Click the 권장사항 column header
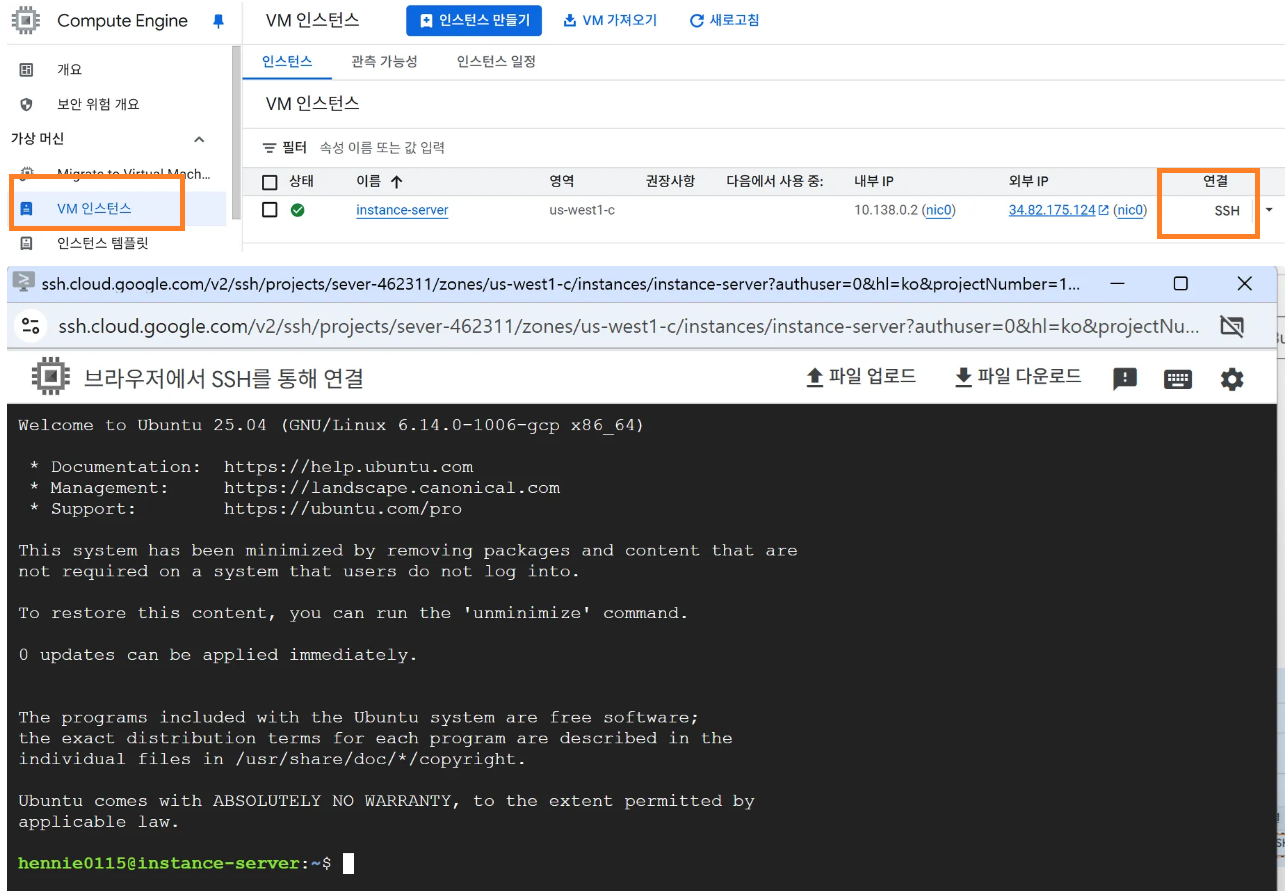Screen dimensions: 1285x891 pos(670,182)
